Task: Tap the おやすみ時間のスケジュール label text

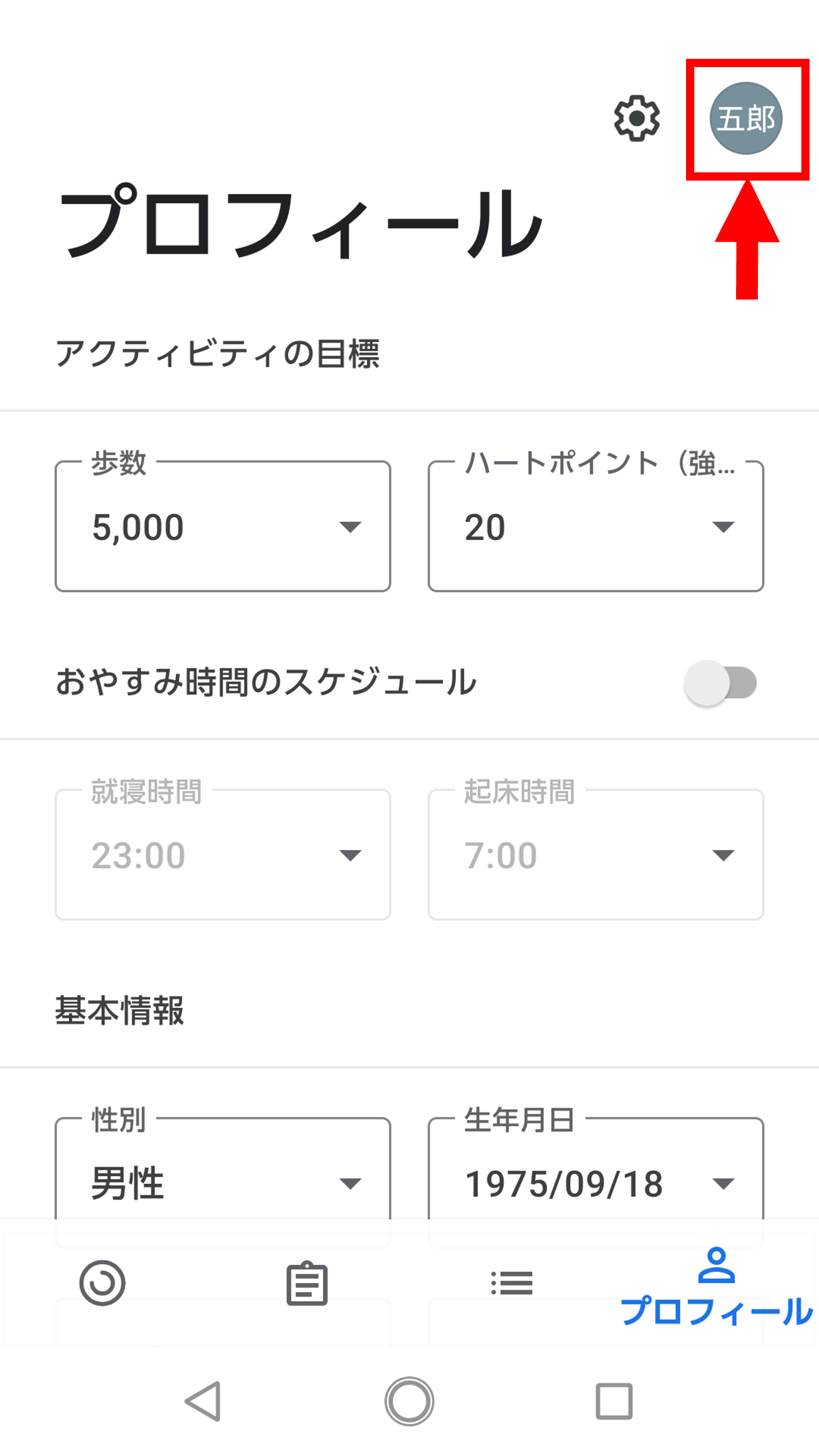Action: 266,682
